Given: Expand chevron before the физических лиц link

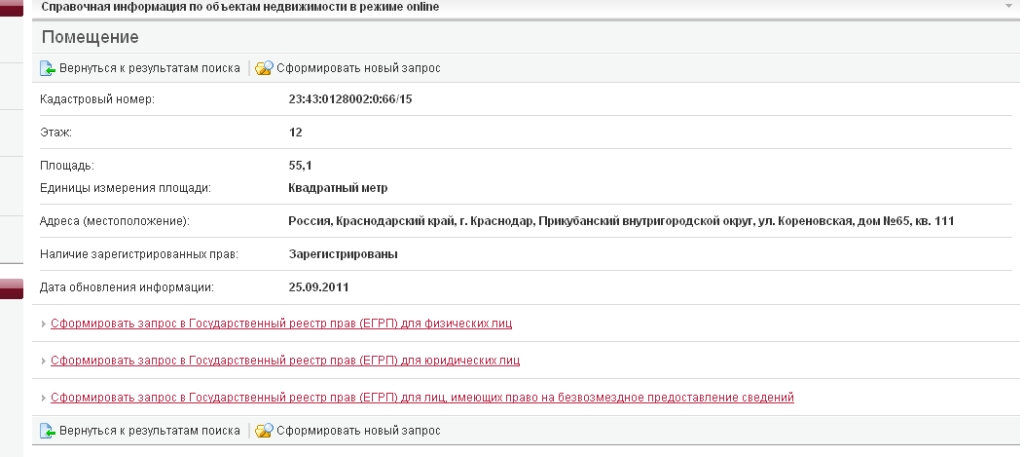Looking at the screenshot, I should point(43,326).
